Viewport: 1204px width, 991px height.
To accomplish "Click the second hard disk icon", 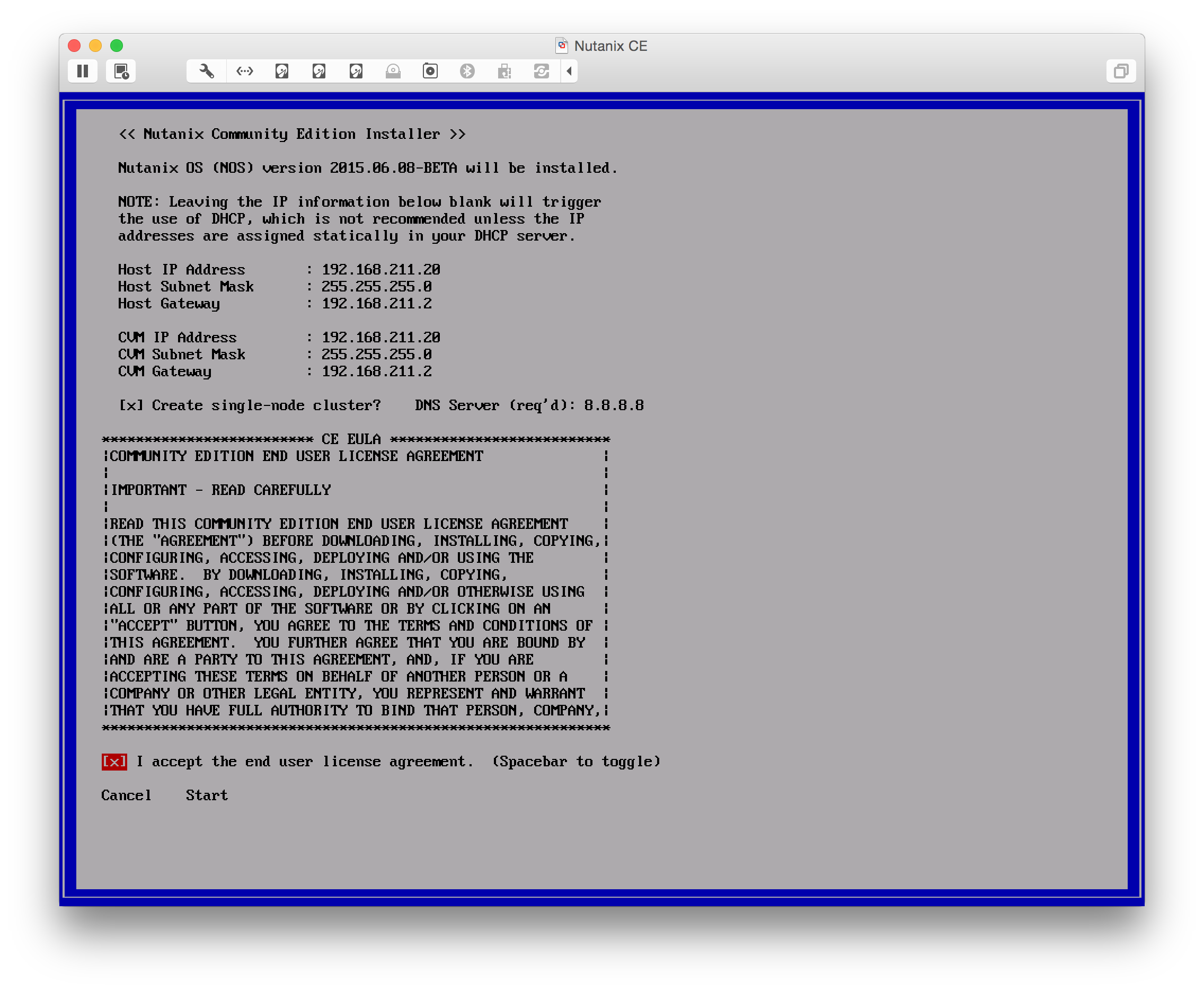I will click(x=319, y=71).
